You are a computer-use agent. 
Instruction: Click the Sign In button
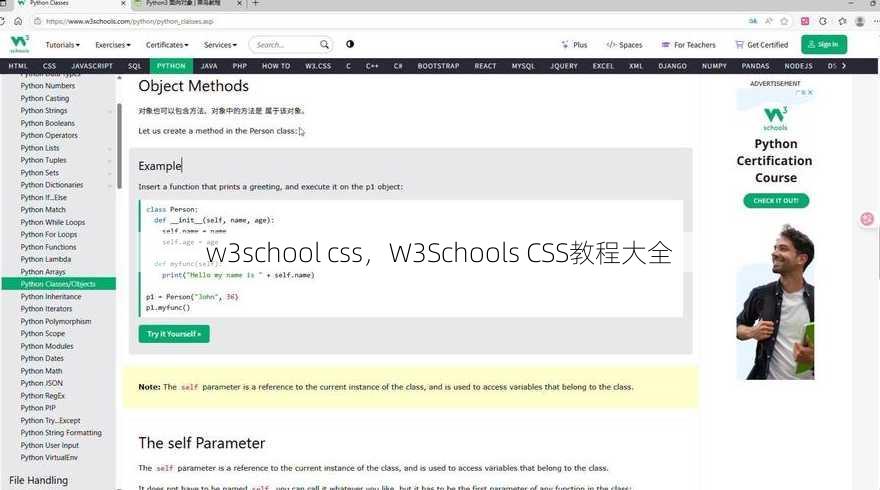824,44
